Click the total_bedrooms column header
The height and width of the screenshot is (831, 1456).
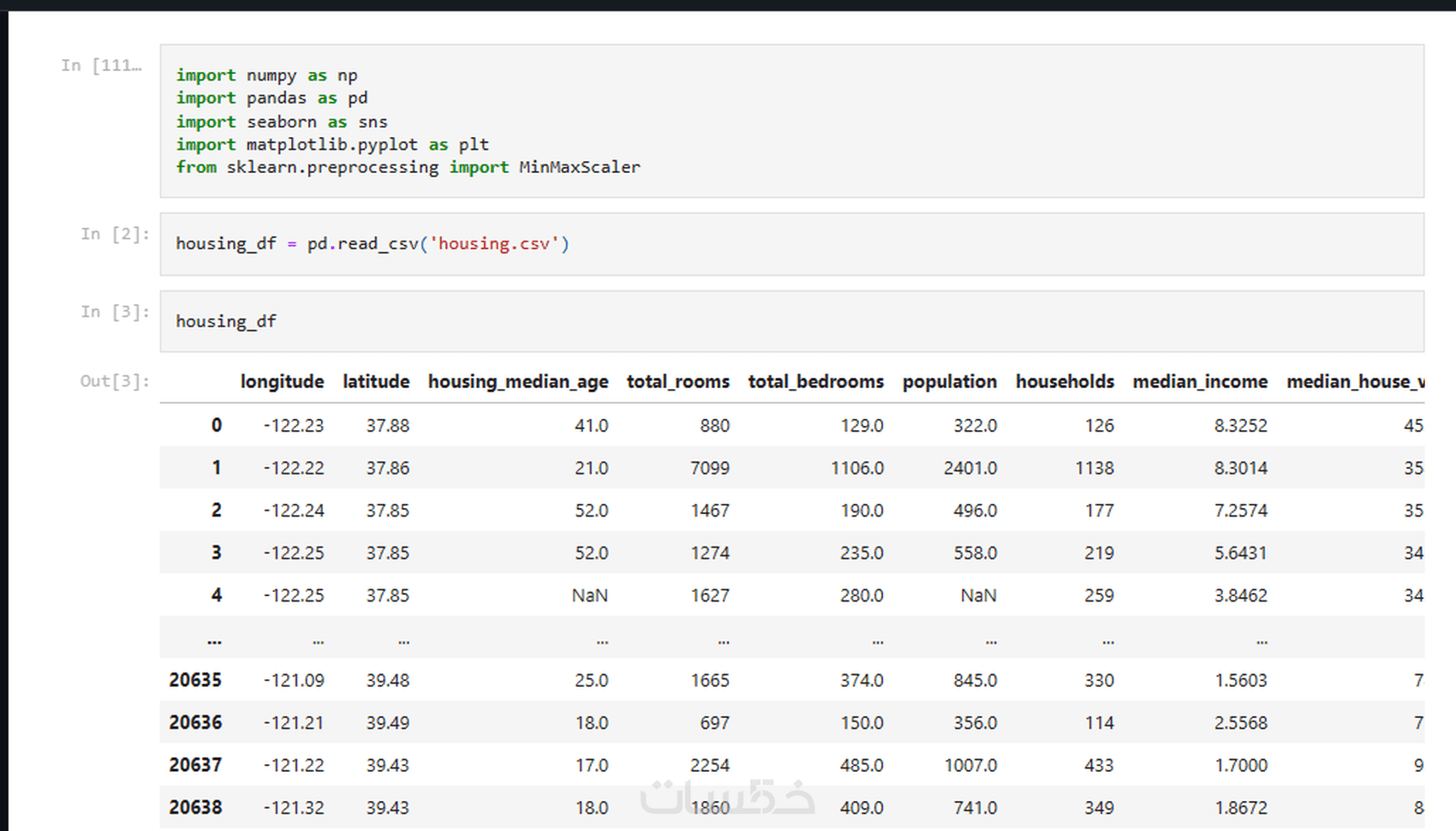click(815, 381)
